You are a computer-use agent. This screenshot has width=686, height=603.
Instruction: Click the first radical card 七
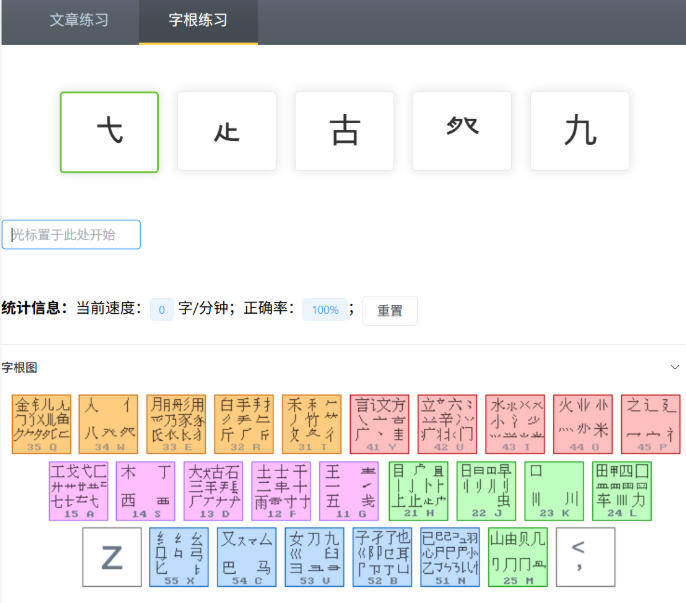point(109,132)
